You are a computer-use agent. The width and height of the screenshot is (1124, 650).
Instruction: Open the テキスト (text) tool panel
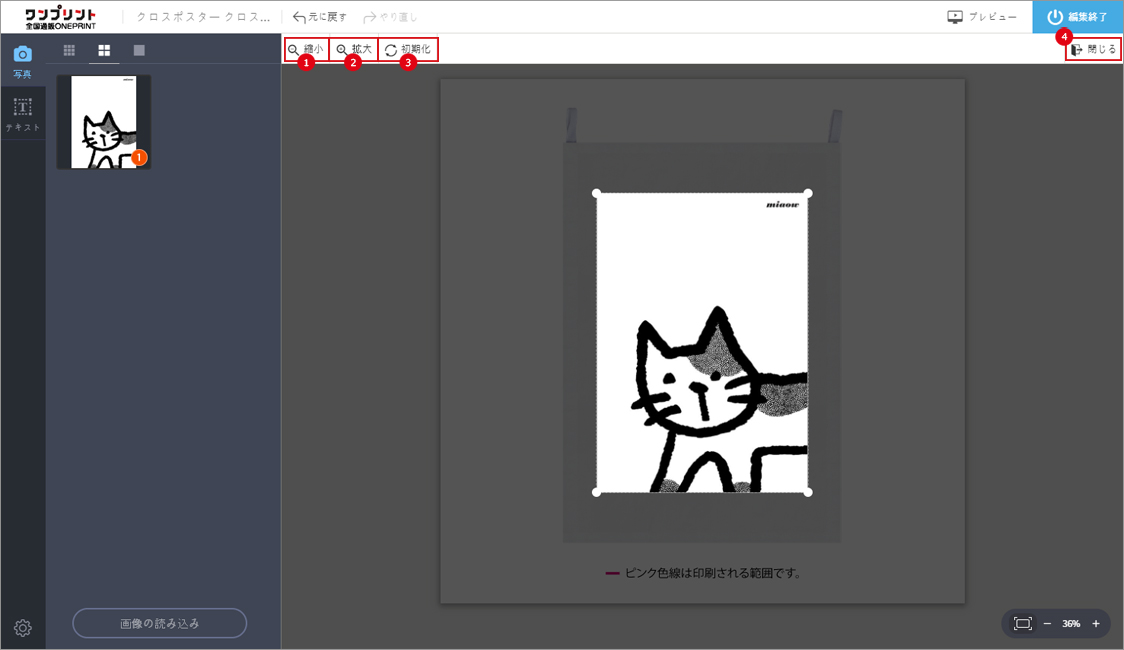22,113
